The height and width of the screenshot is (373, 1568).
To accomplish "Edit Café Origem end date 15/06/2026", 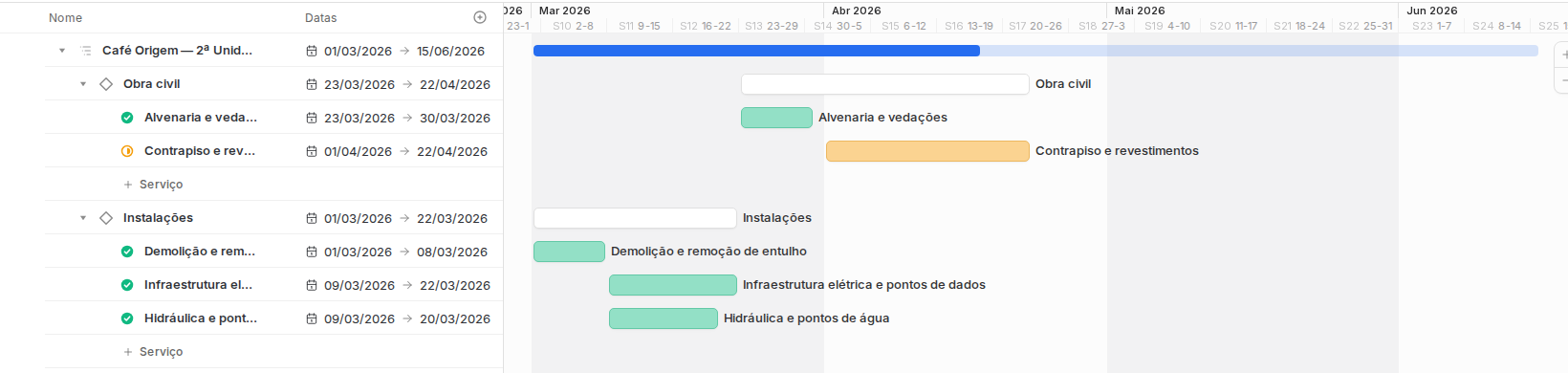I will (x=450, y=51).
